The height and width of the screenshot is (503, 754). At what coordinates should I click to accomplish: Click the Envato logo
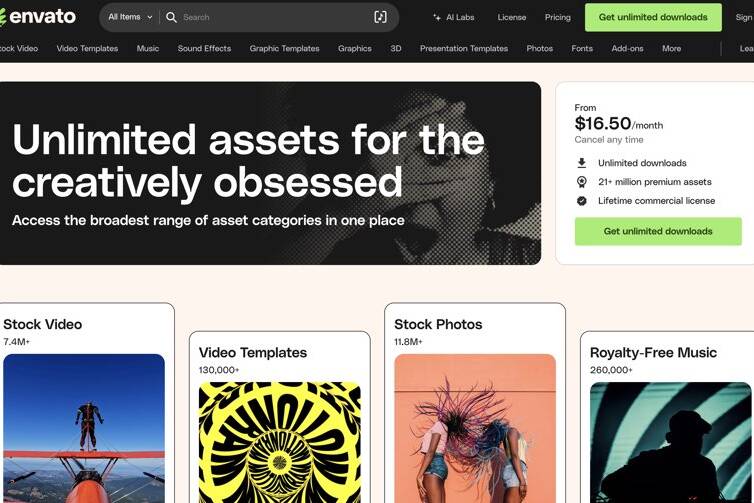click(38, 17)
